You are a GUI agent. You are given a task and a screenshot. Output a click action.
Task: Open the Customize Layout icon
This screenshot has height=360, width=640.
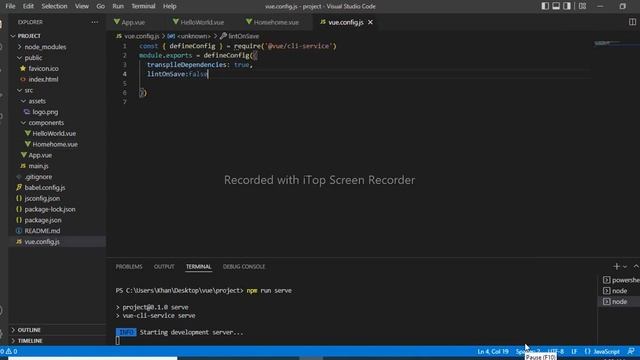point(582,6)
